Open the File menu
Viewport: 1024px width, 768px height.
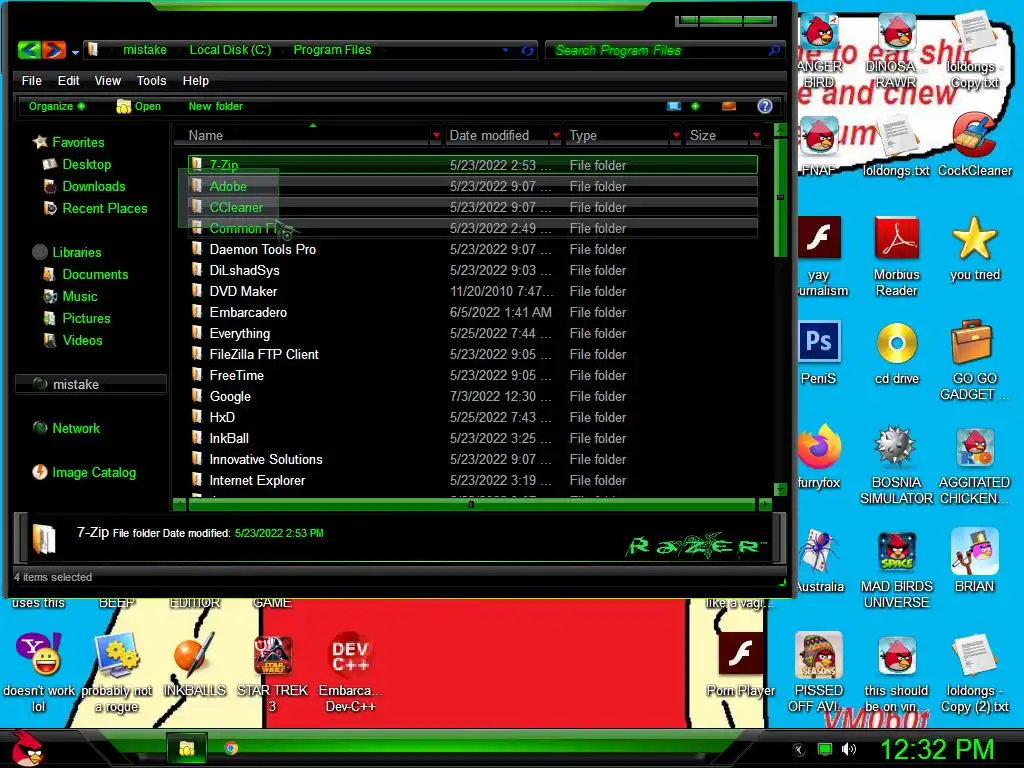[31, 81]
